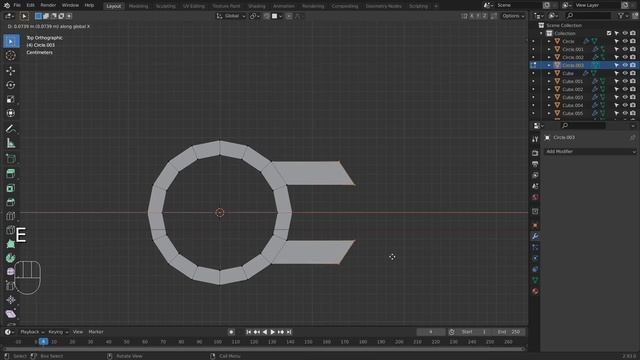Click the Start frame field
This screenshot has height=360, width=640.
coord(474,332)
